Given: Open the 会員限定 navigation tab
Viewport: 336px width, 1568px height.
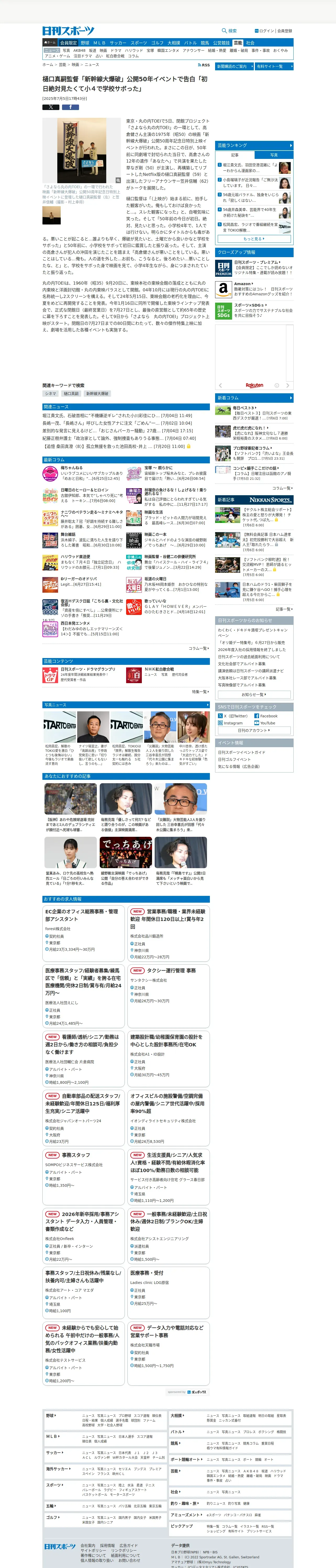Looking at the screenshot, I should click(x=68, y=43).
